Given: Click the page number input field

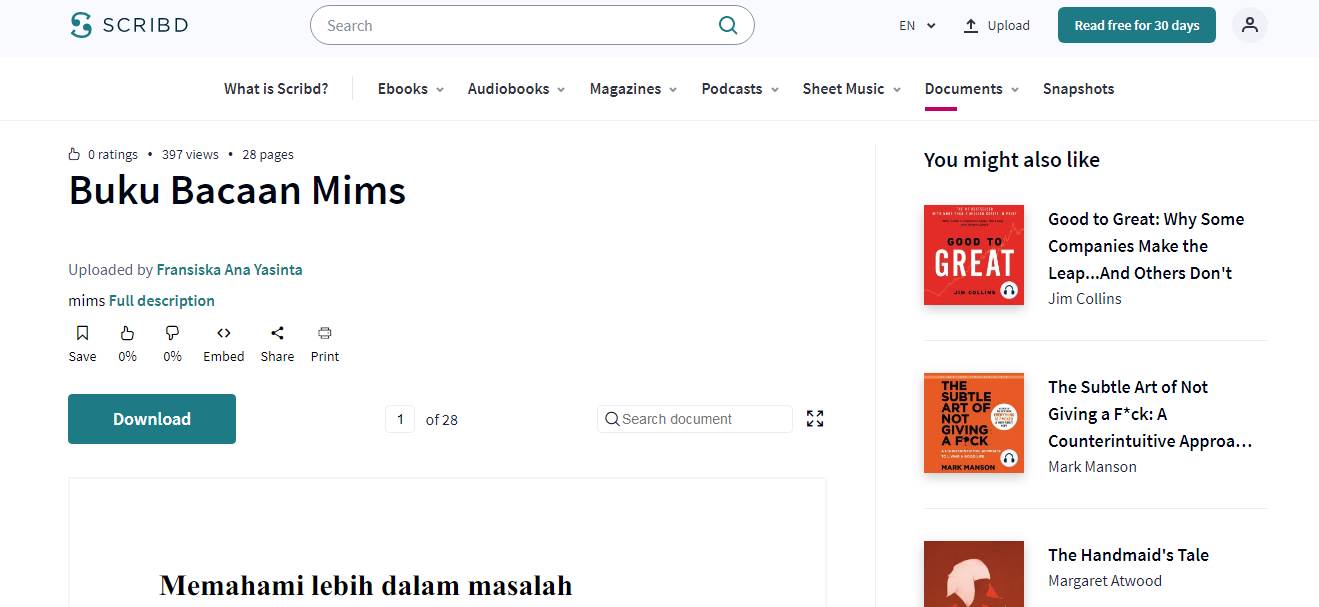Looking at the screenshot, I should pyautogui.click(x=400, y=418).
